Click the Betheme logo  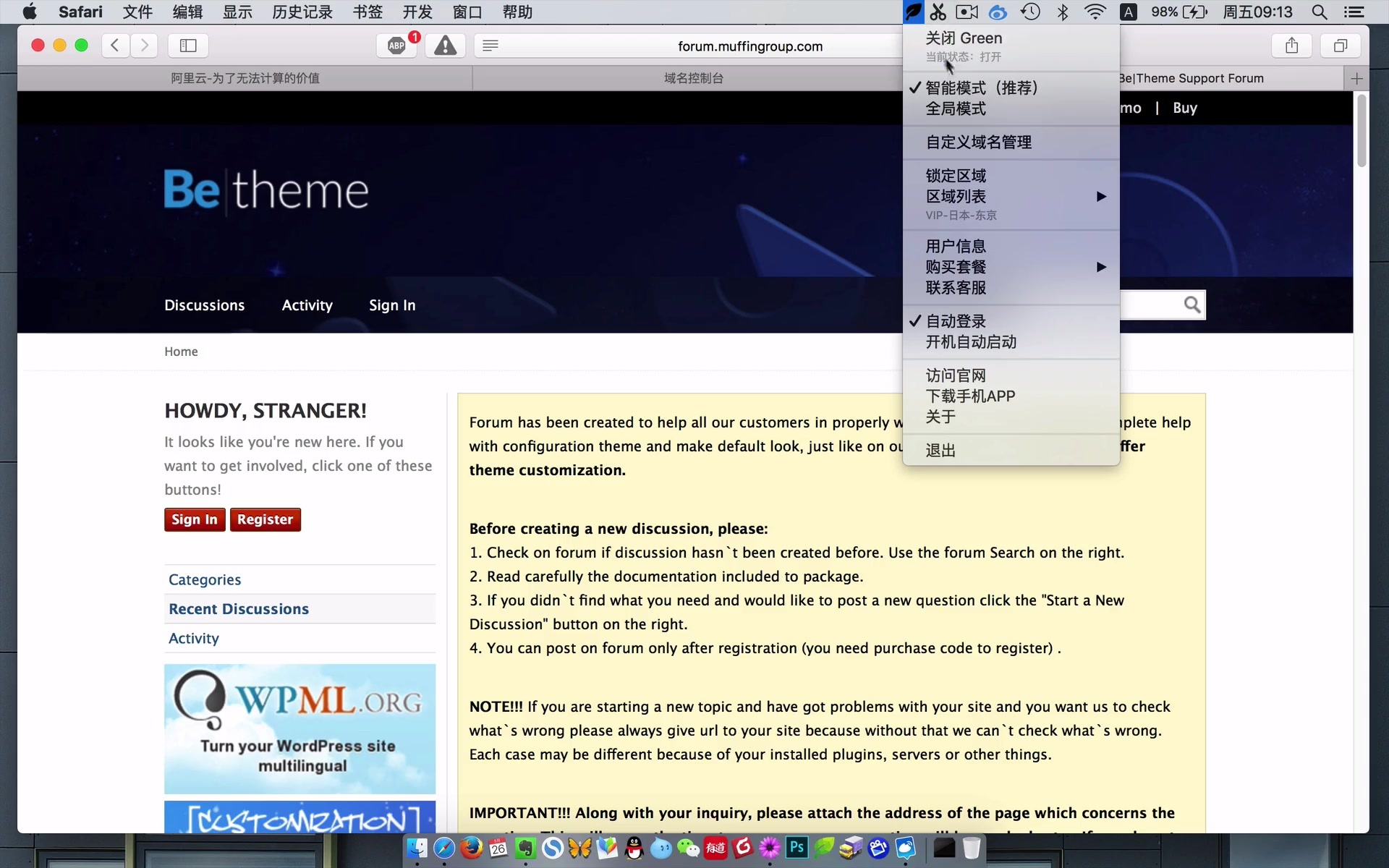266,190
